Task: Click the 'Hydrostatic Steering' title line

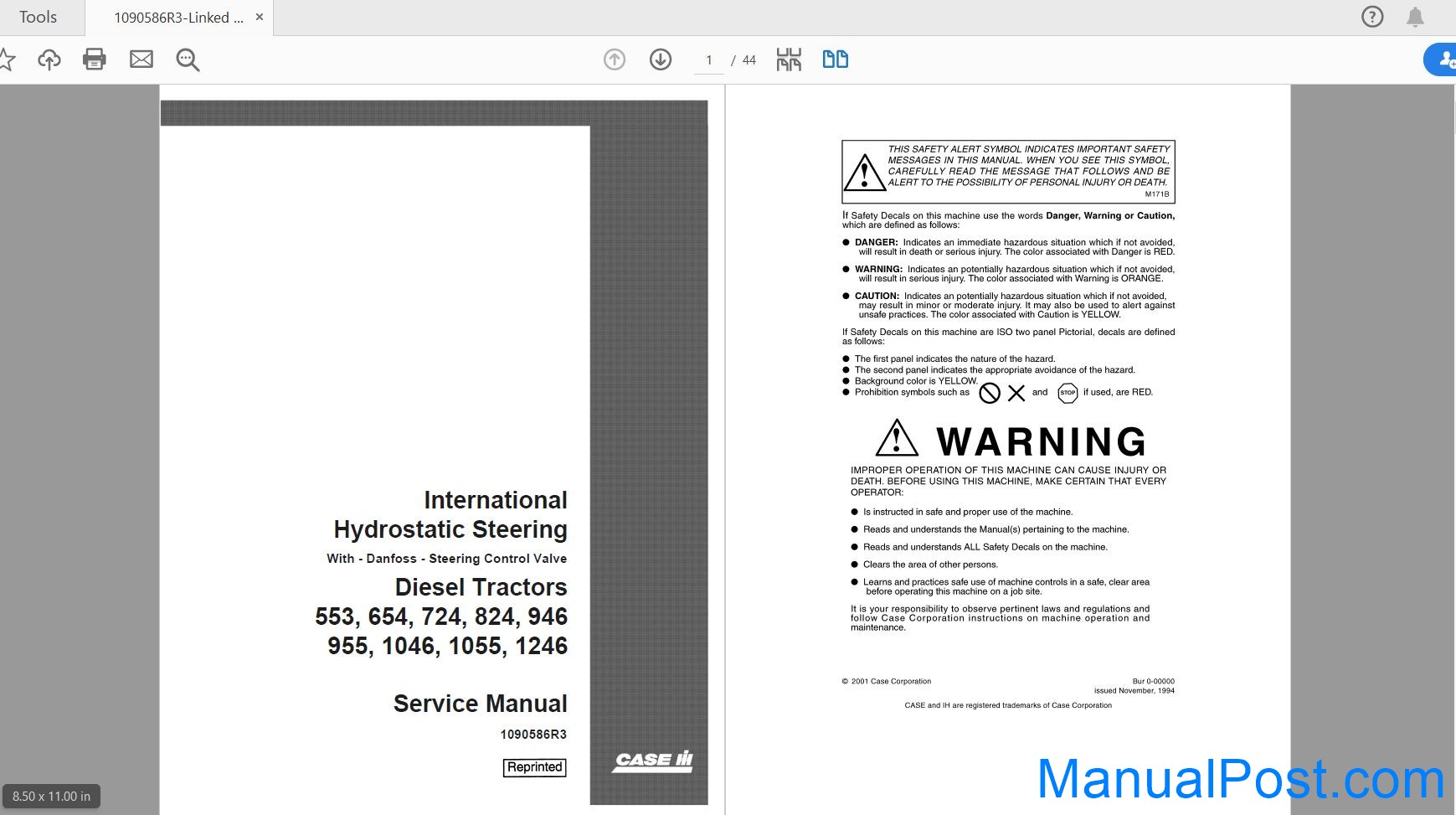Action: point(450,529)
